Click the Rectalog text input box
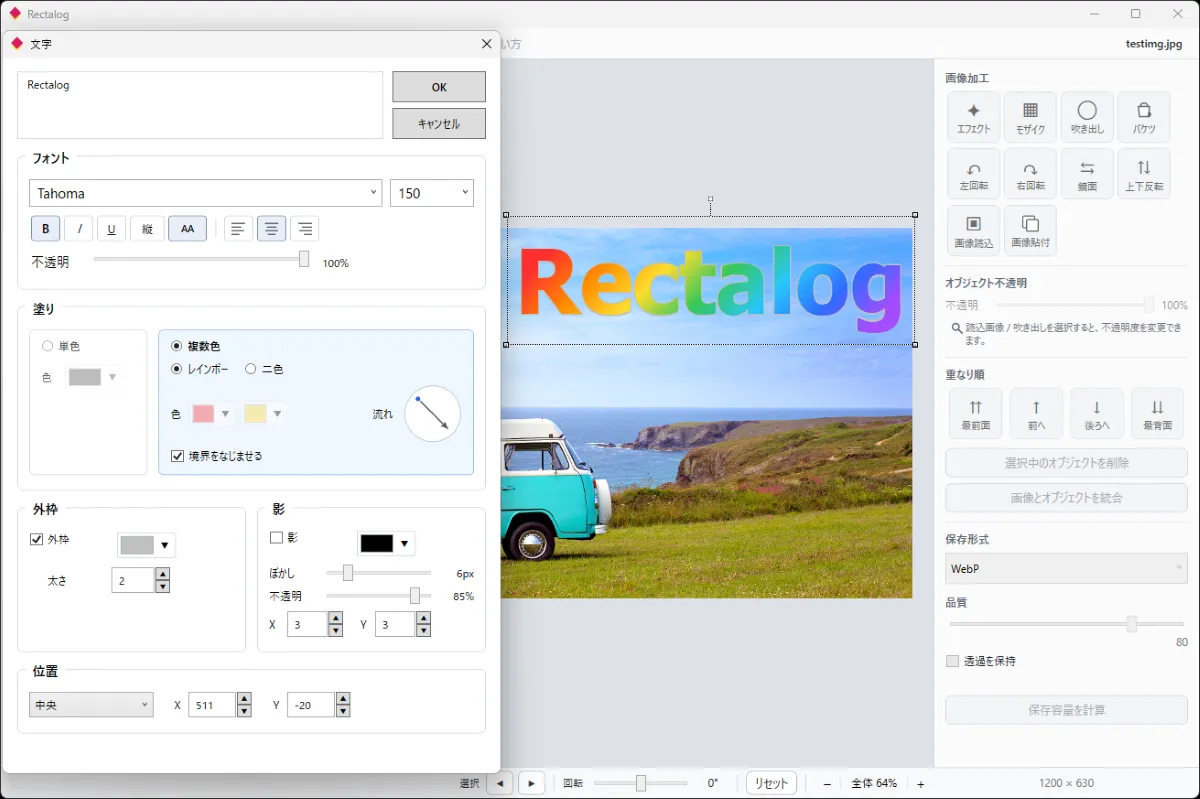Image resolution: width=1200 pixels, height=799 pixels. pos(200,105)
